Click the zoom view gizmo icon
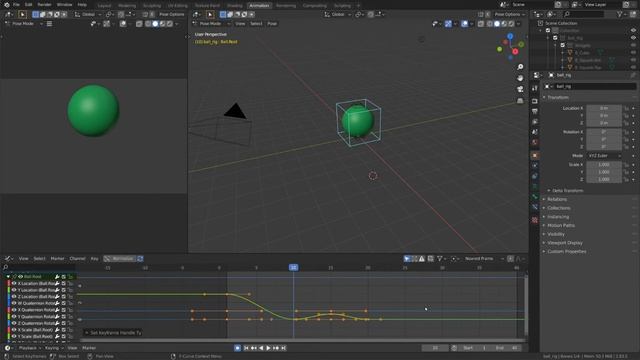This screenshot has width=640, height=360. [x=520, y=67]
